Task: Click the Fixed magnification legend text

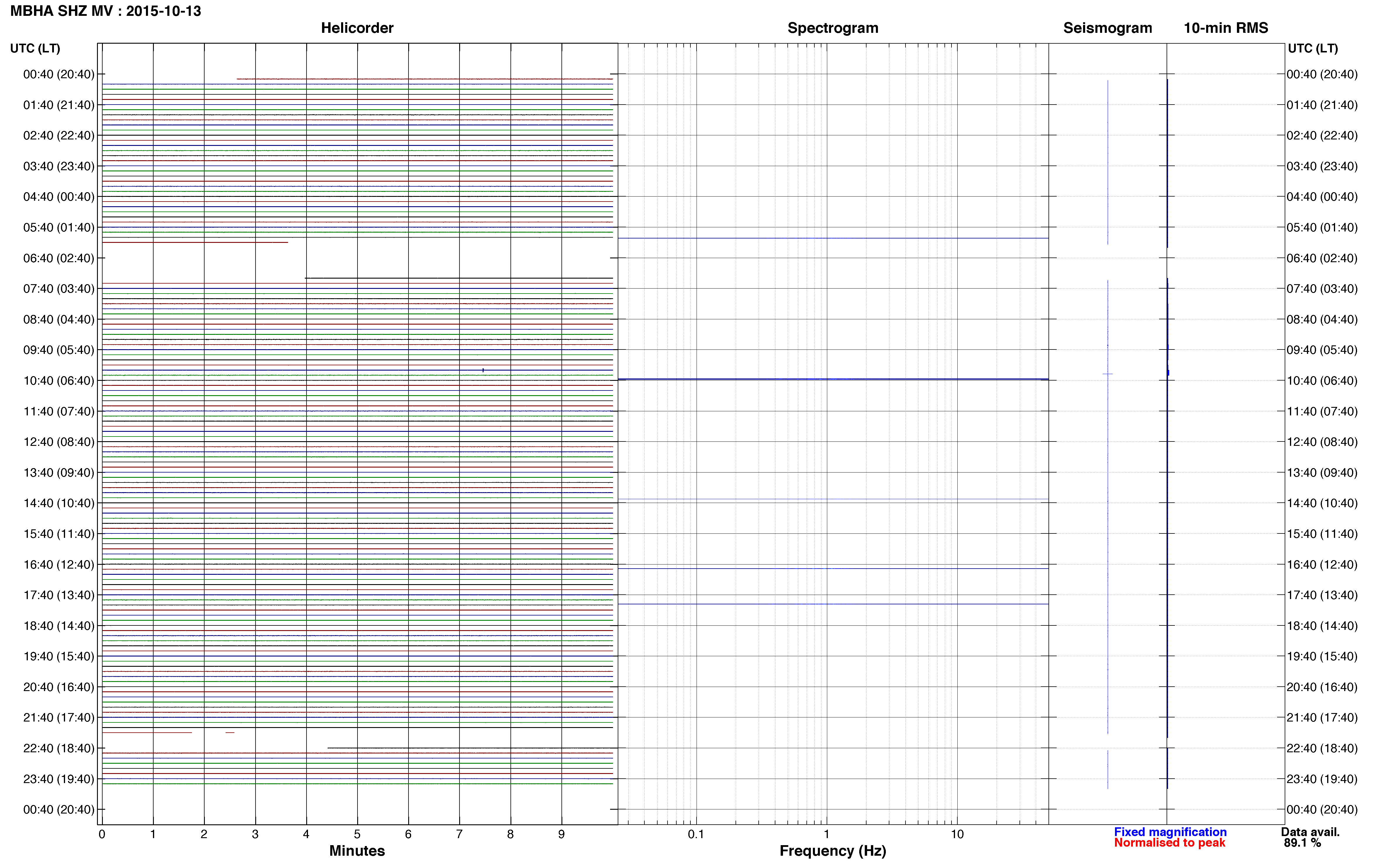Action: tap(1170, 832)
